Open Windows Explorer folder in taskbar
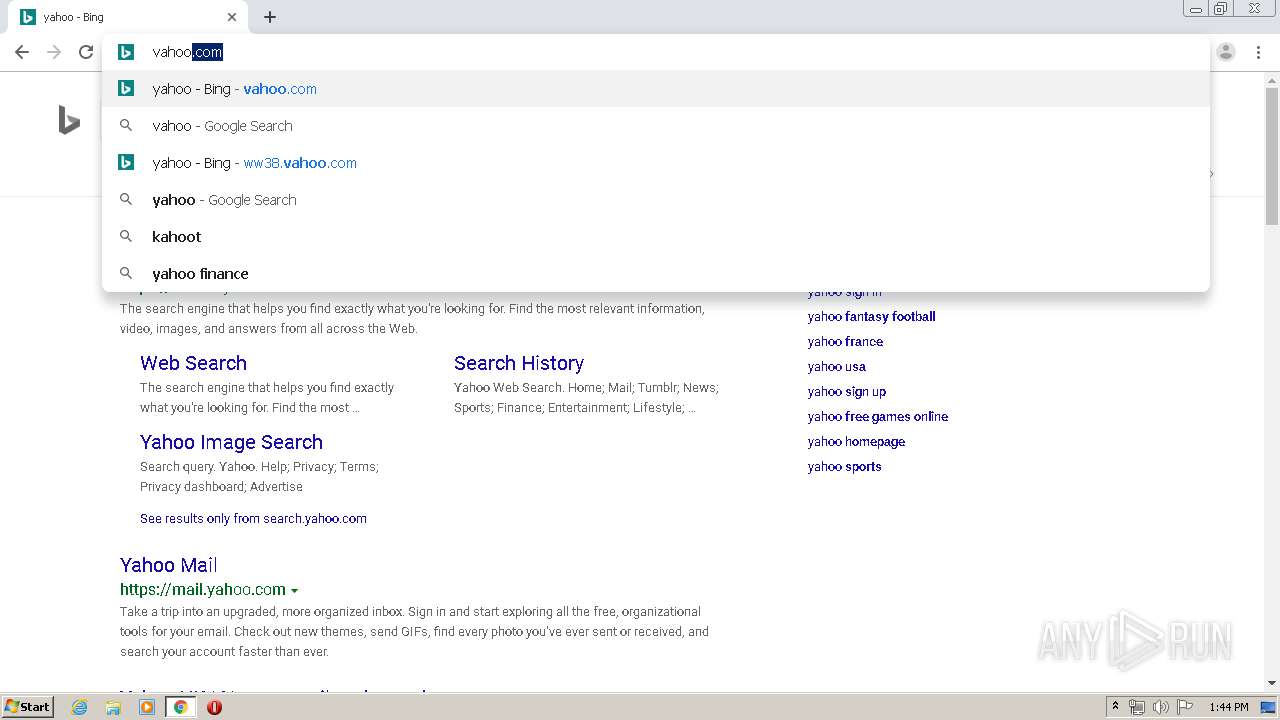Screen dimensions: 1280x720 coord(113,707)
